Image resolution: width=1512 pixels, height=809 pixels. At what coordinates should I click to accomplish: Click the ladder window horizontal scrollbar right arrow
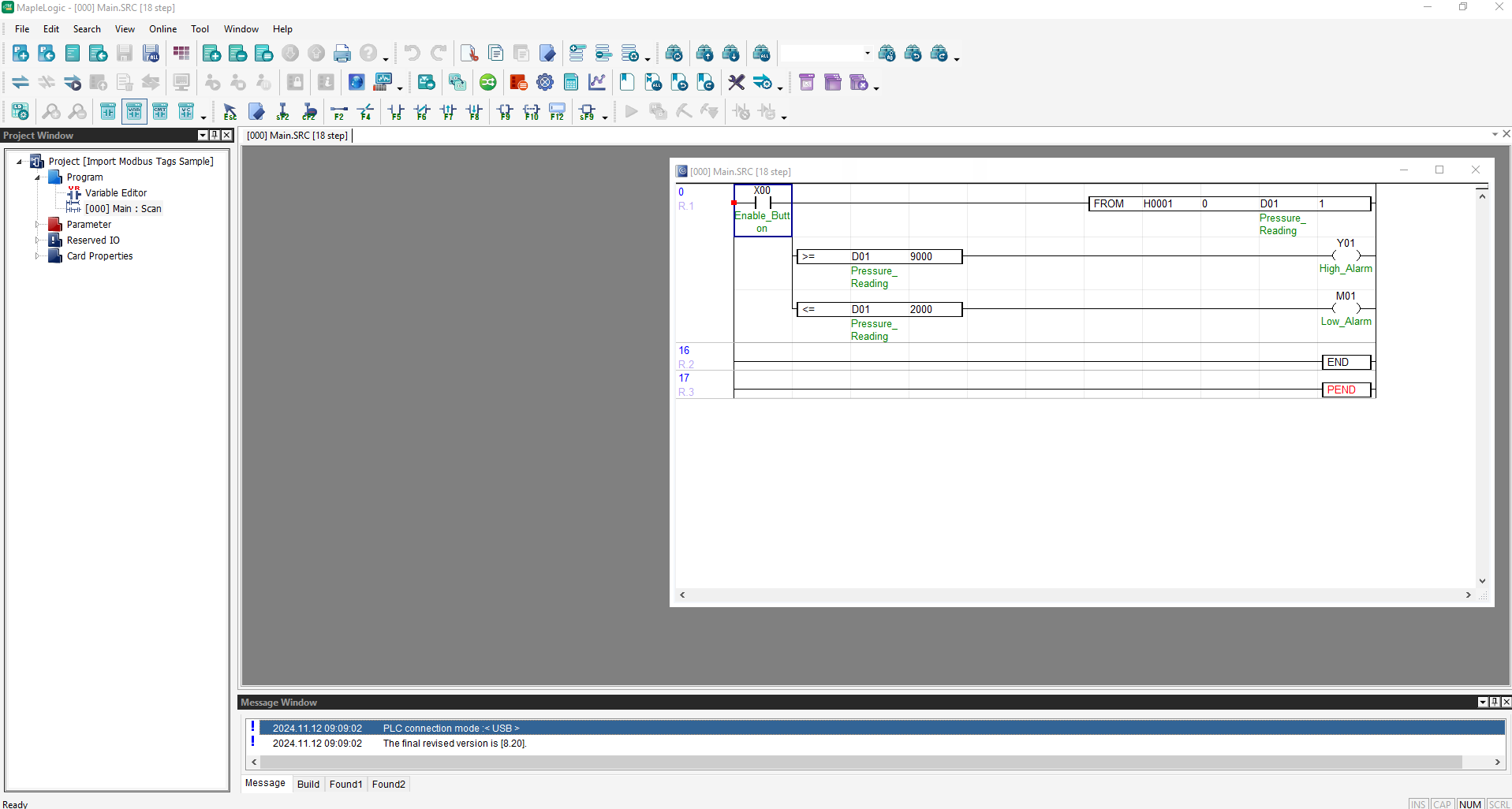1469,595
